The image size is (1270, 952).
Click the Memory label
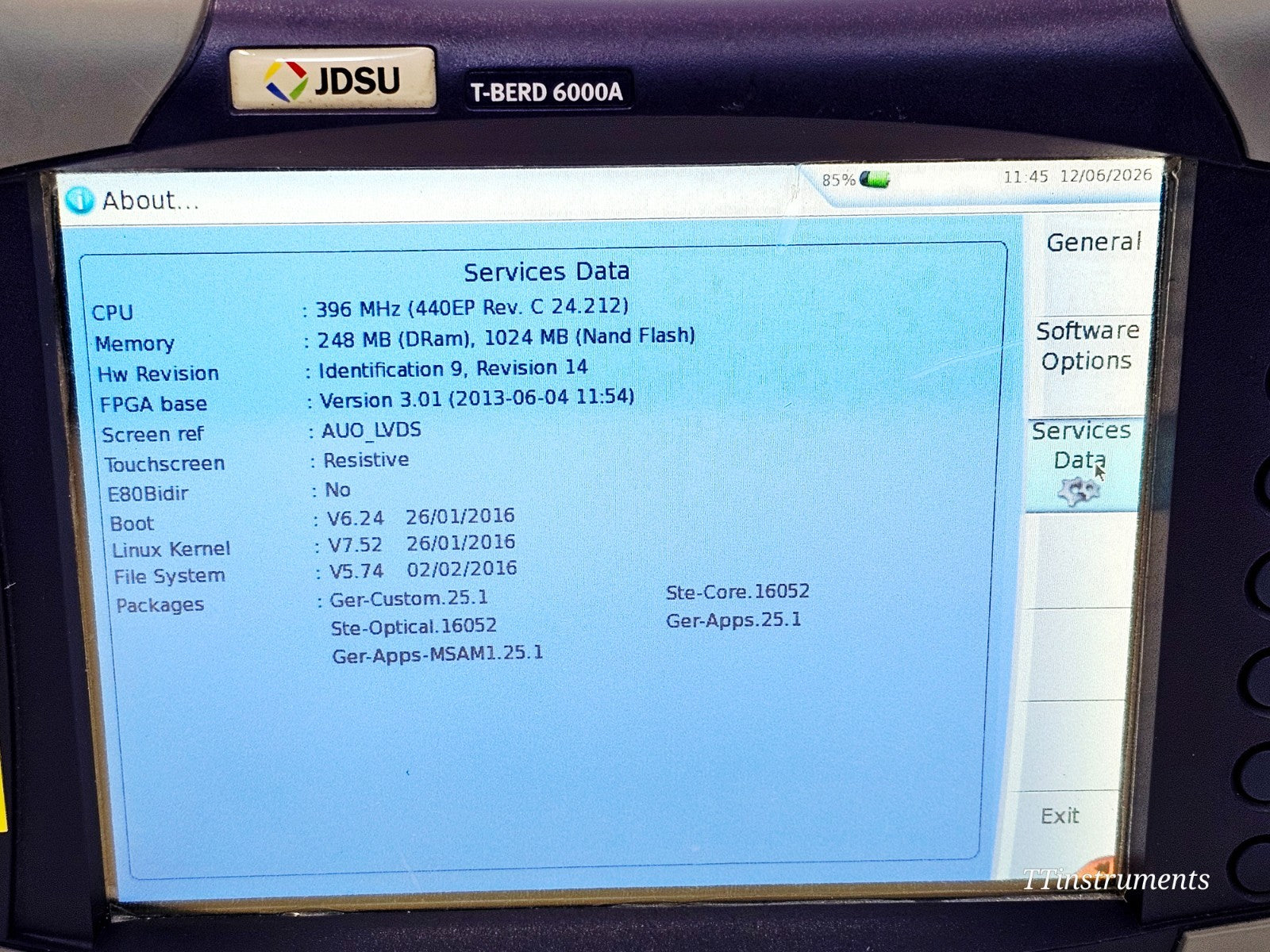pos(134,344)
